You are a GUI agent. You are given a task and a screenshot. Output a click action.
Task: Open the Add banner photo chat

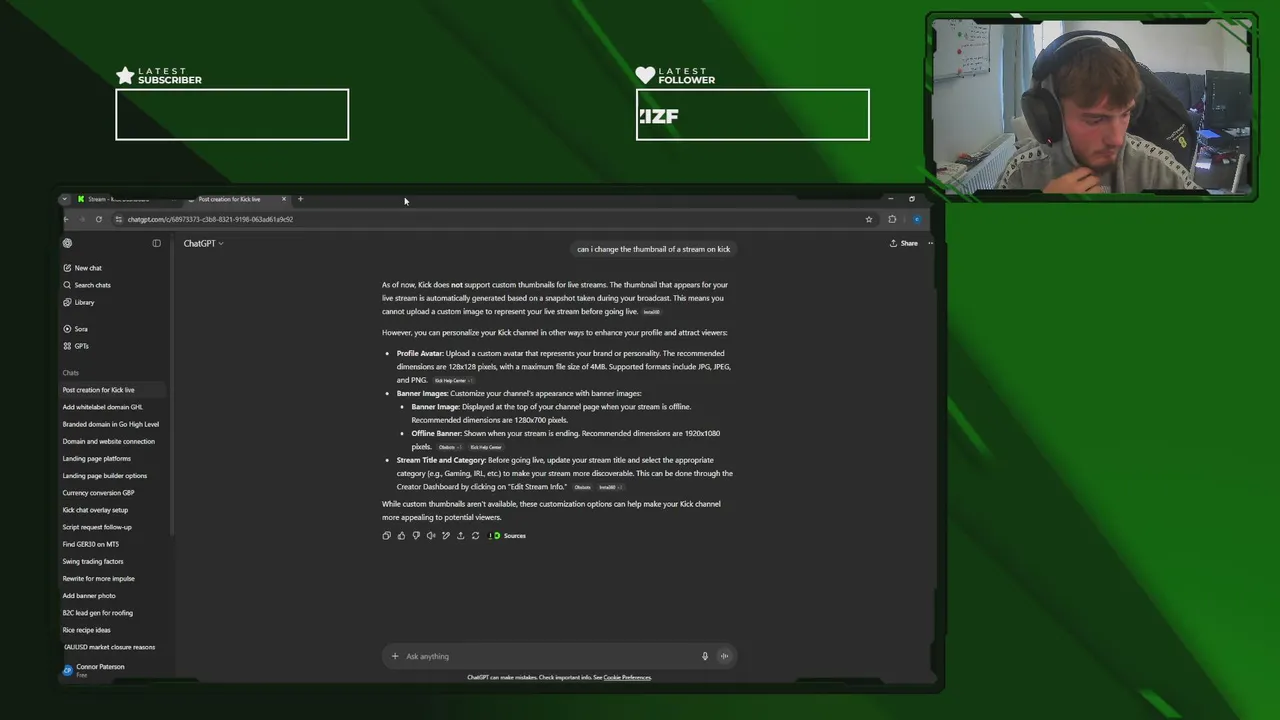pyautogui.click(x=113, y=595)
